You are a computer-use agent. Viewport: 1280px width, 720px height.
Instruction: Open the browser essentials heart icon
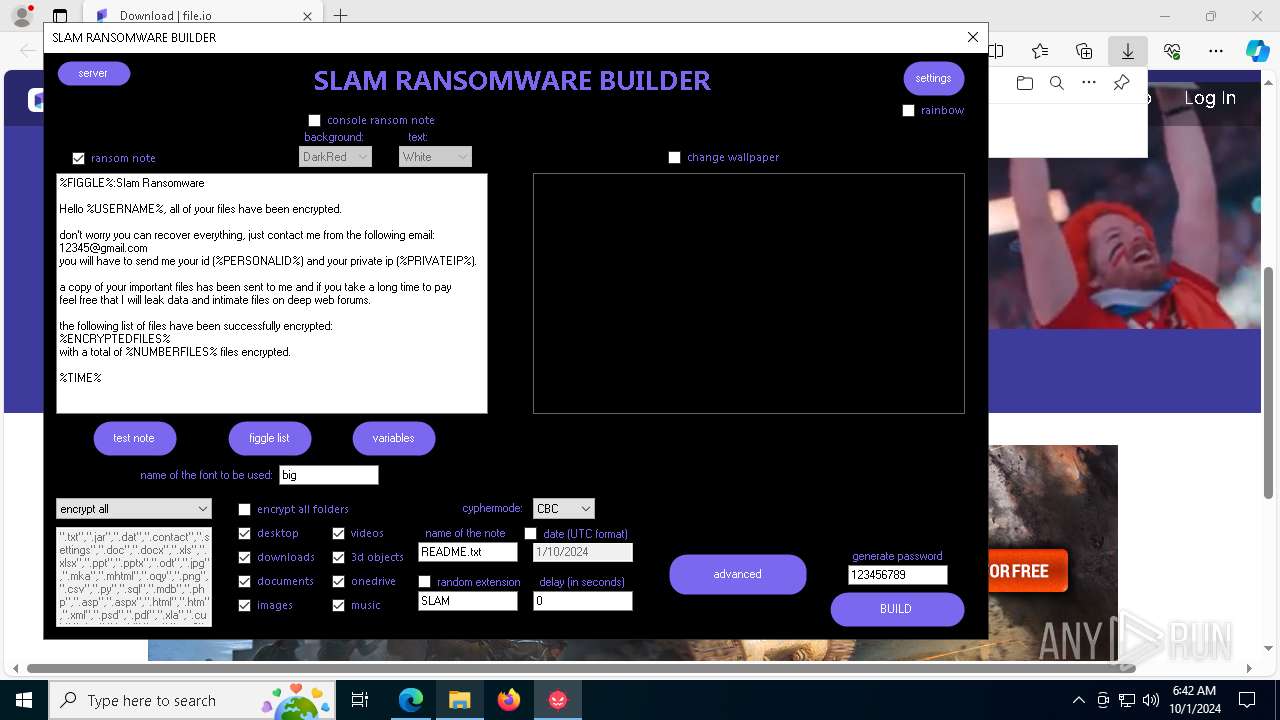(1172, 51)
